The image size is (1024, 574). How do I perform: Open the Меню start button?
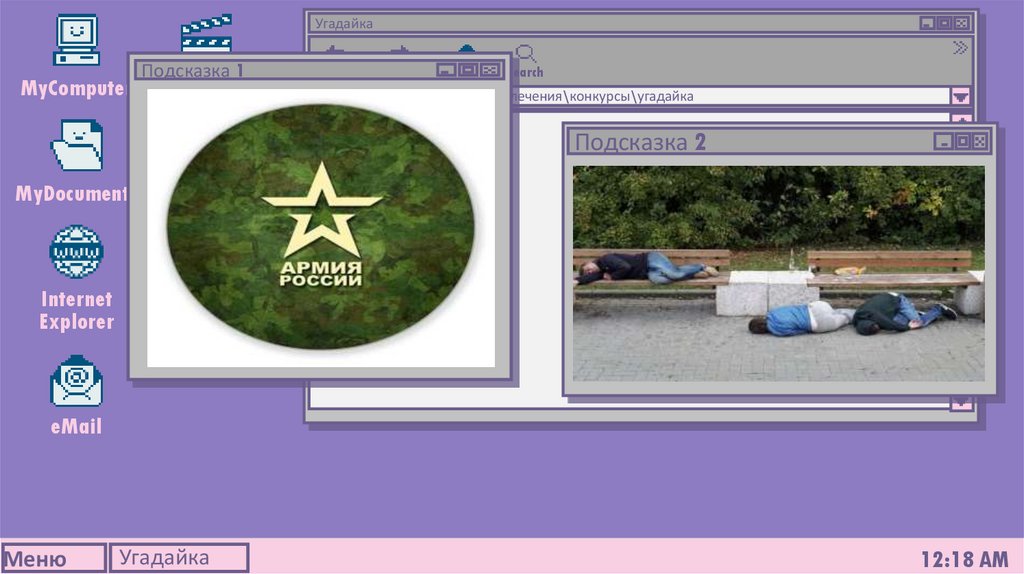tap(53, 558)
